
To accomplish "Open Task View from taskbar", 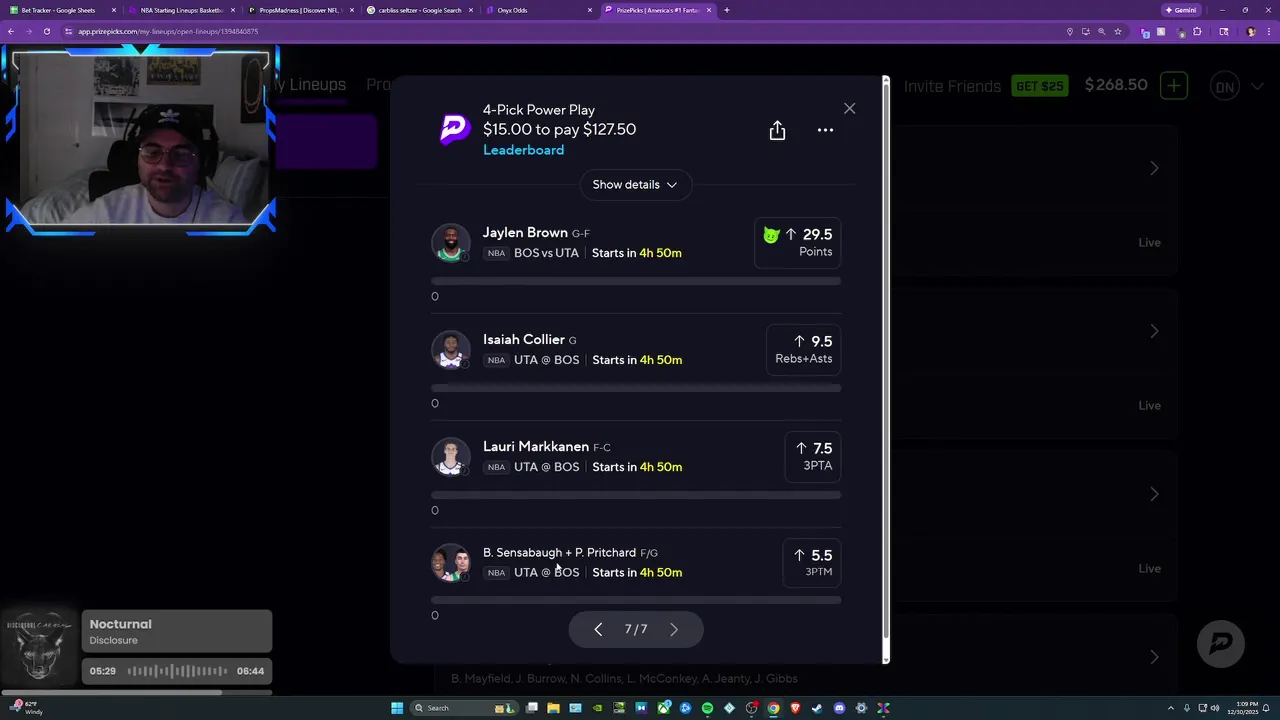I will coord(532,708).
